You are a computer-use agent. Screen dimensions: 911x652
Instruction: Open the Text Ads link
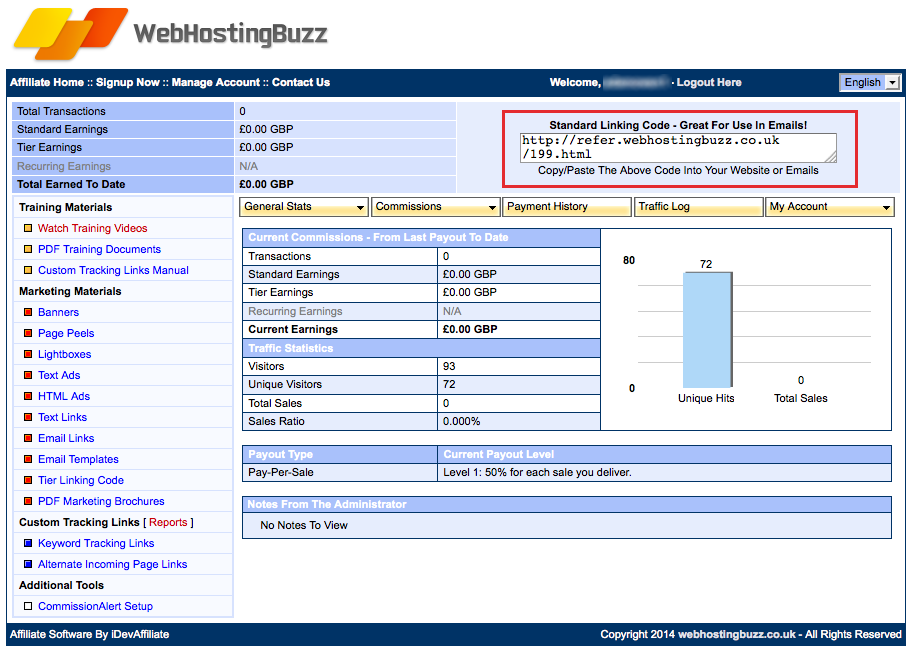click(x=59, y=375)
